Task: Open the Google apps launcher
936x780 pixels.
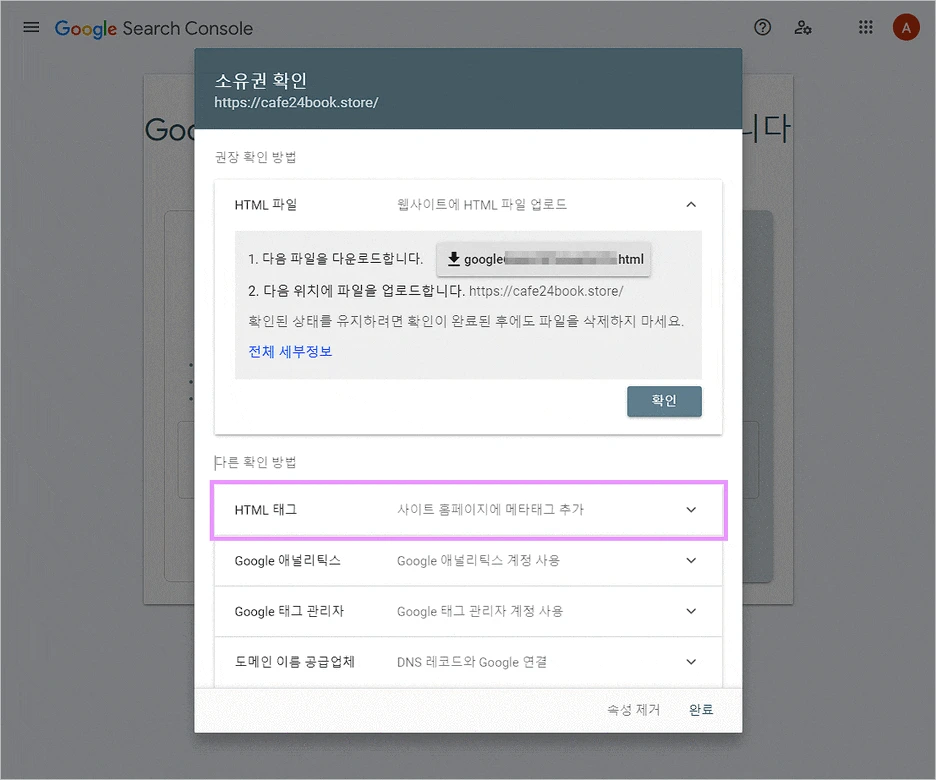Action: click(865, 27)
